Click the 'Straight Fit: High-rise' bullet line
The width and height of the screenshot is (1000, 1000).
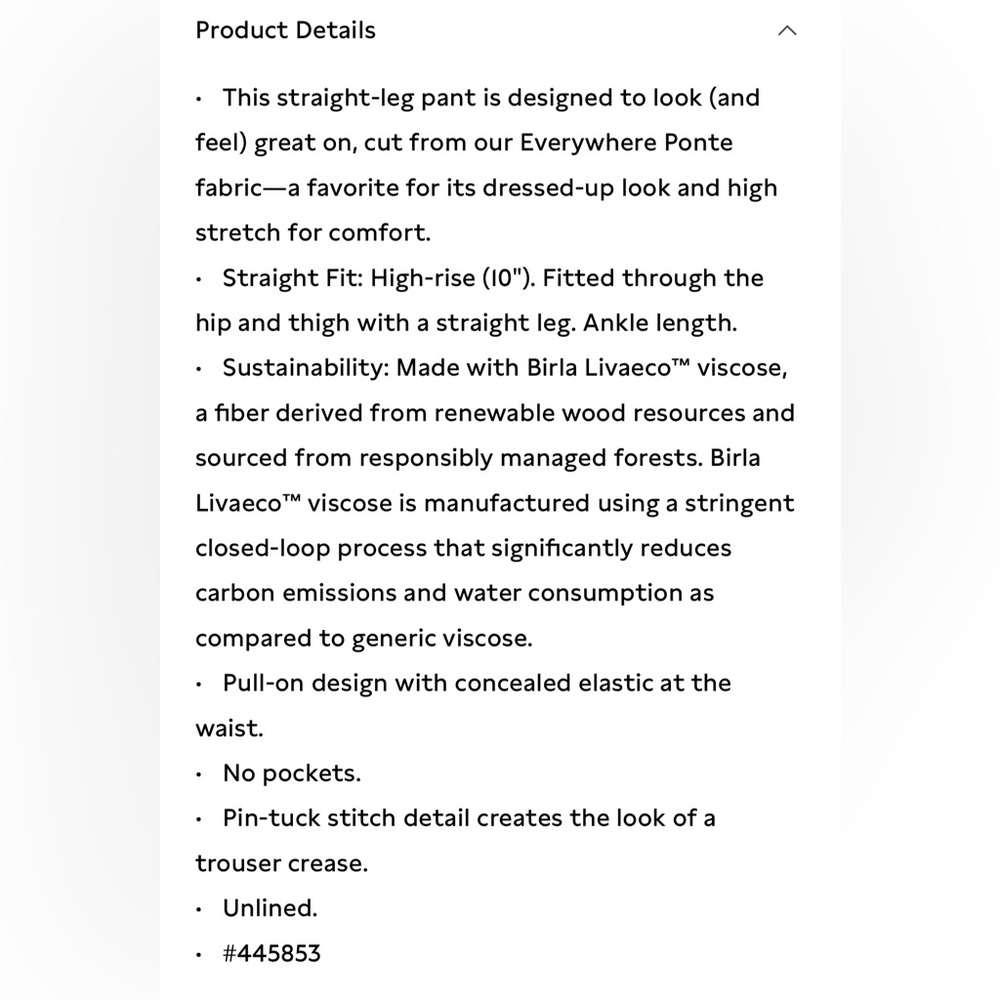point(492,278)
